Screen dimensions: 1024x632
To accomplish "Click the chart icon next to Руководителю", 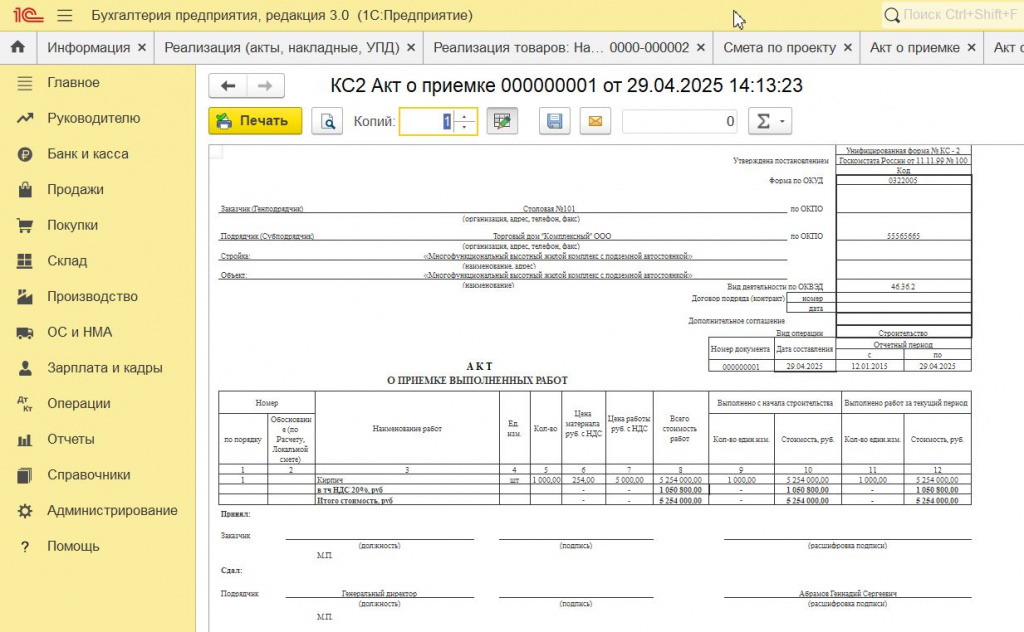I will tap(25, 118).
